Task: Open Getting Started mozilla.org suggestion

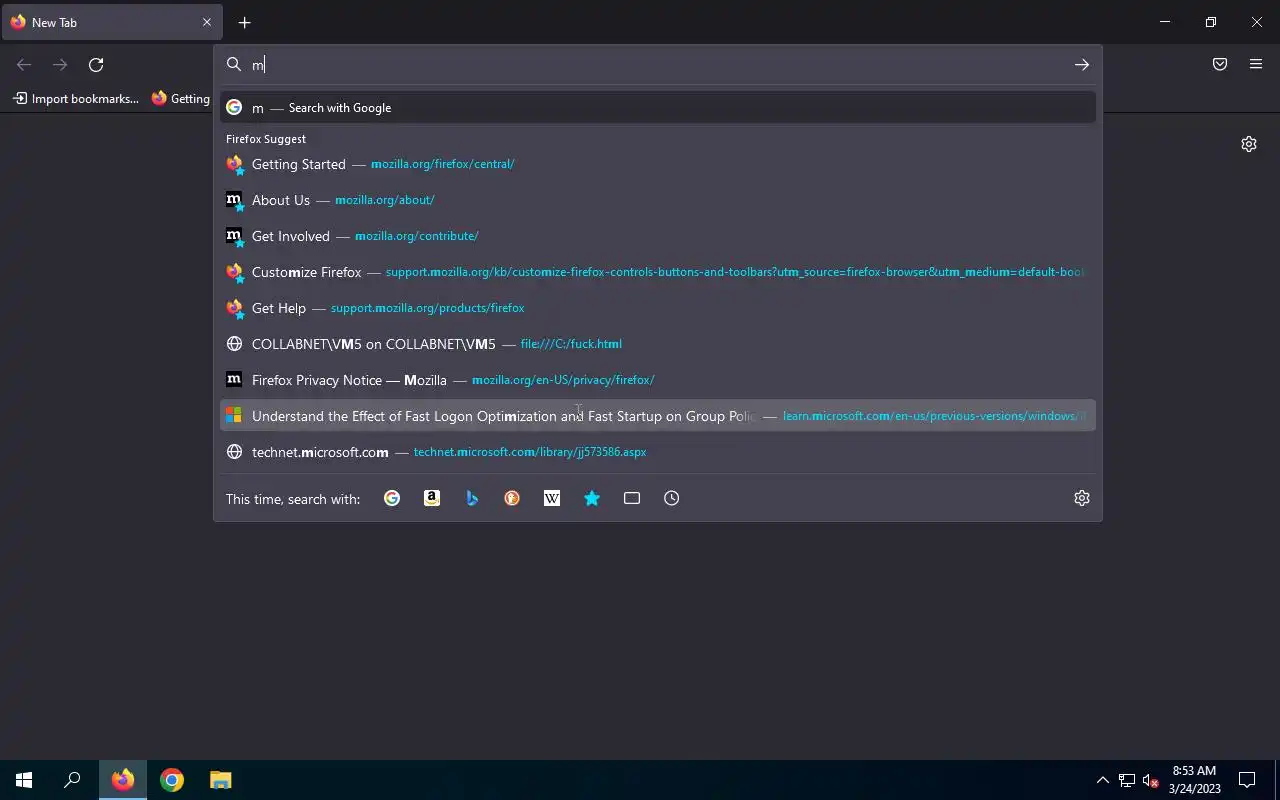Action: 658,164
